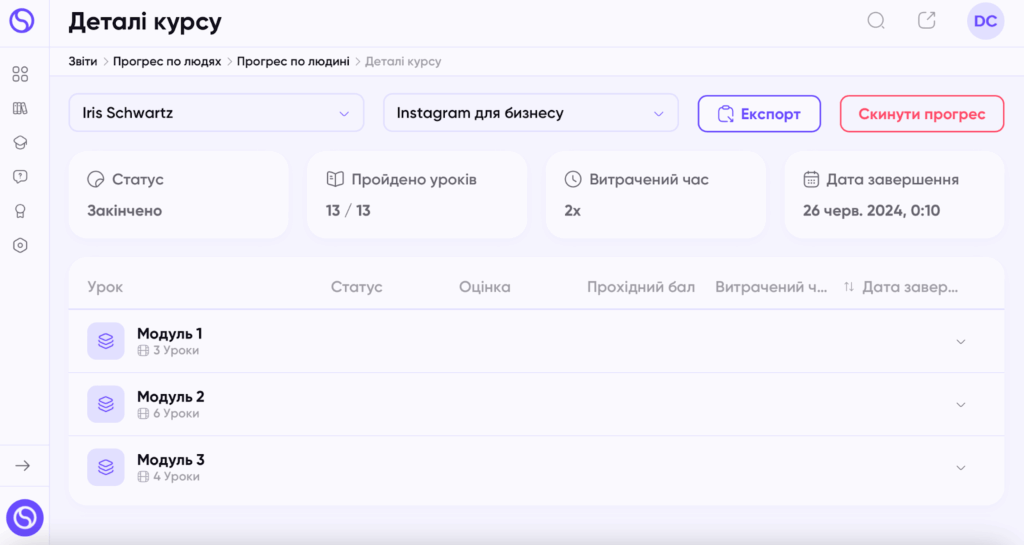Go to Прогрес по людях breadcrumb

167,61
